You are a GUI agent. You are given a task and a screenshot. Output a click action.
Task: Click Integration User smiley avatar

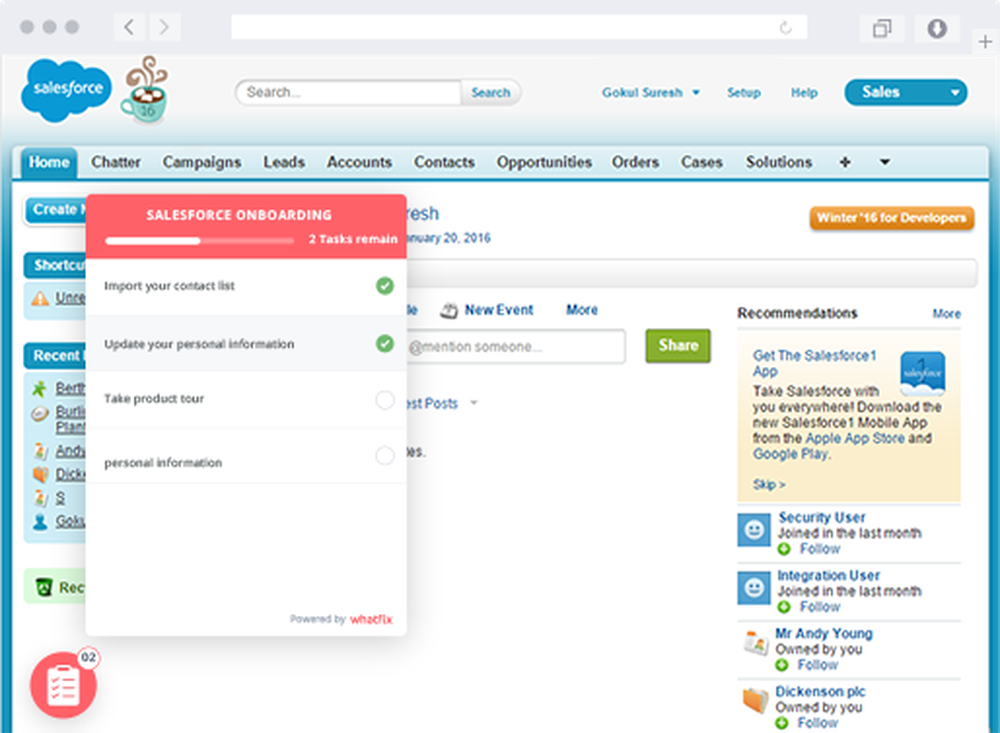pos(754,588)
